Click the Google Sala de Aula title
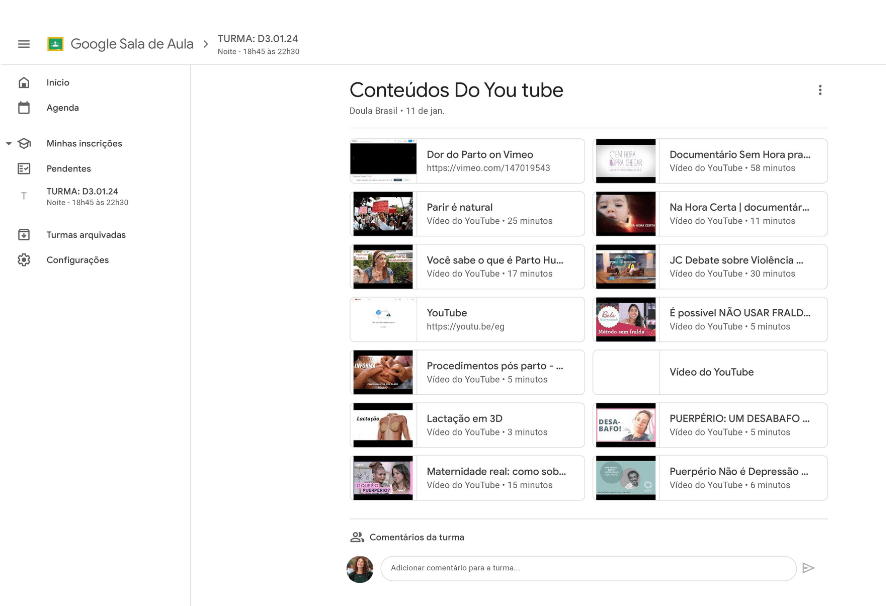The image size is (886, 606). point(131,44)
